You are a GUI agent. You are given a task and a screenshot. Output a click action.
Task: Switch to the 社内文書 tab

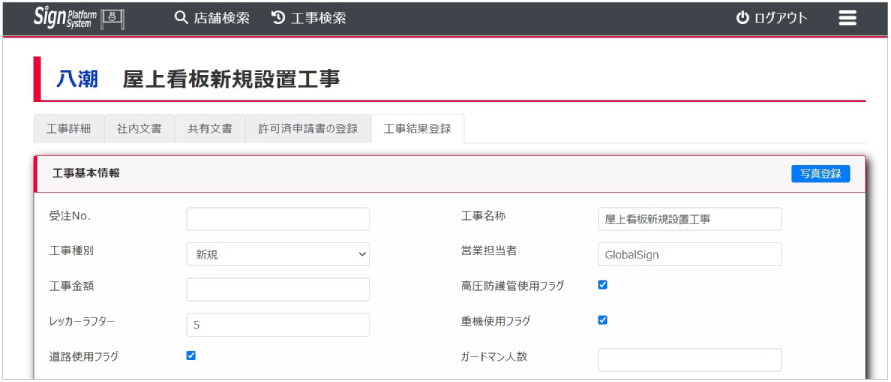coord(139,128)
